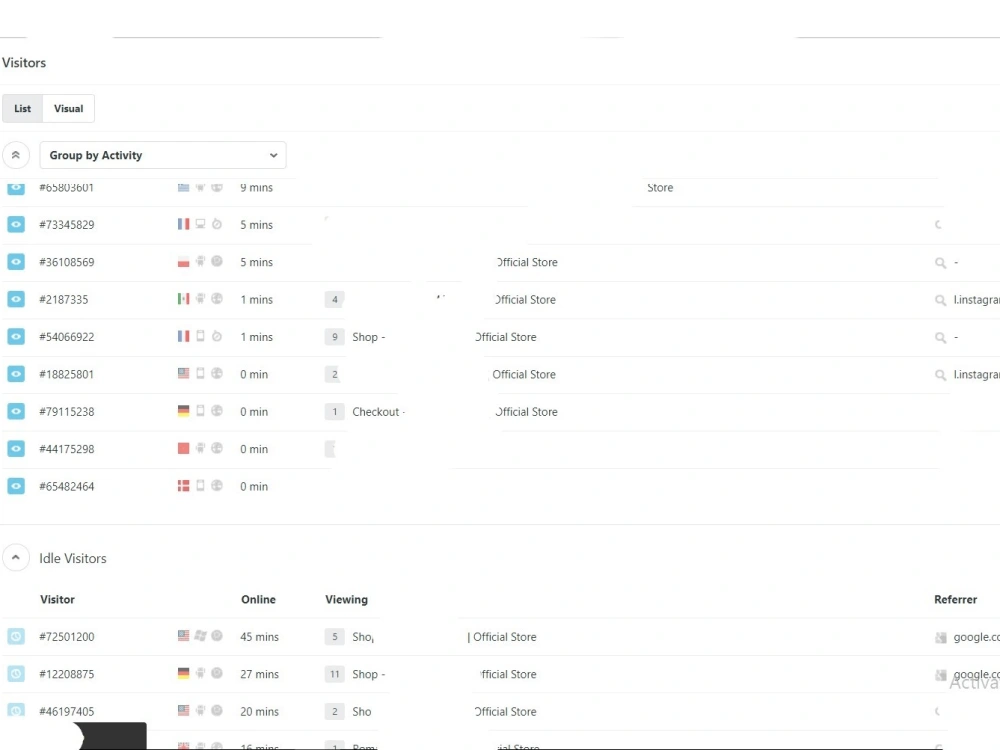Image resolution: width=1000 pixels, height=750 pixels.
Task: Click eye icon for visitor #79115238
Action: tap(16, 411)
